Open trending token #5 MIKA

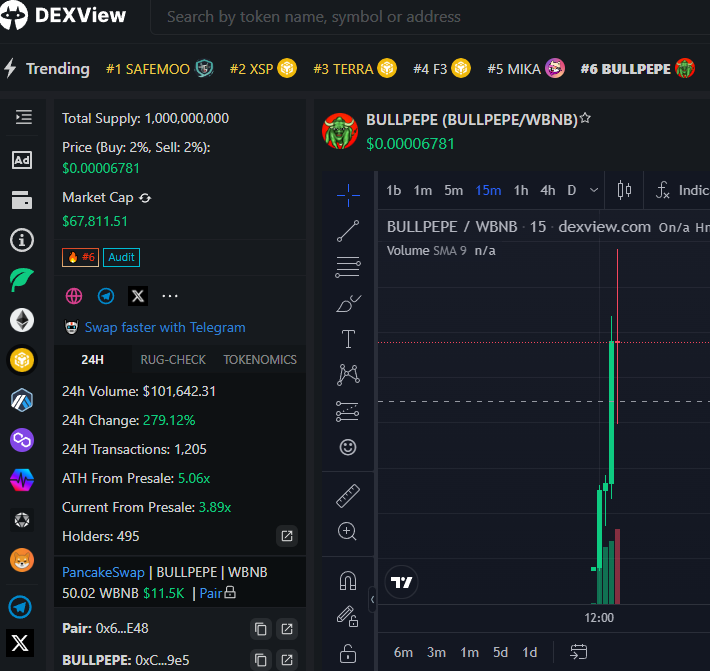526,69
